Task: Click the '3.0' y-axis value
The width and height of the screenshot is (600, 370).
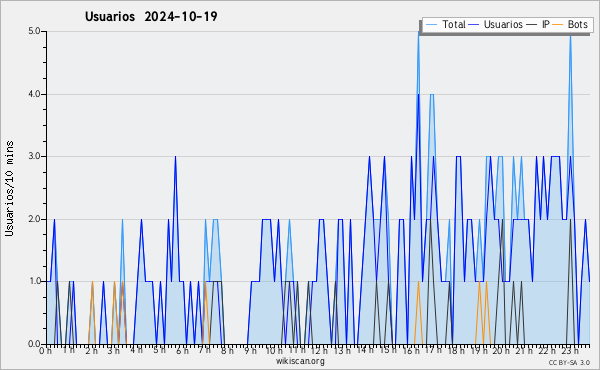Action: coord(34,156)
